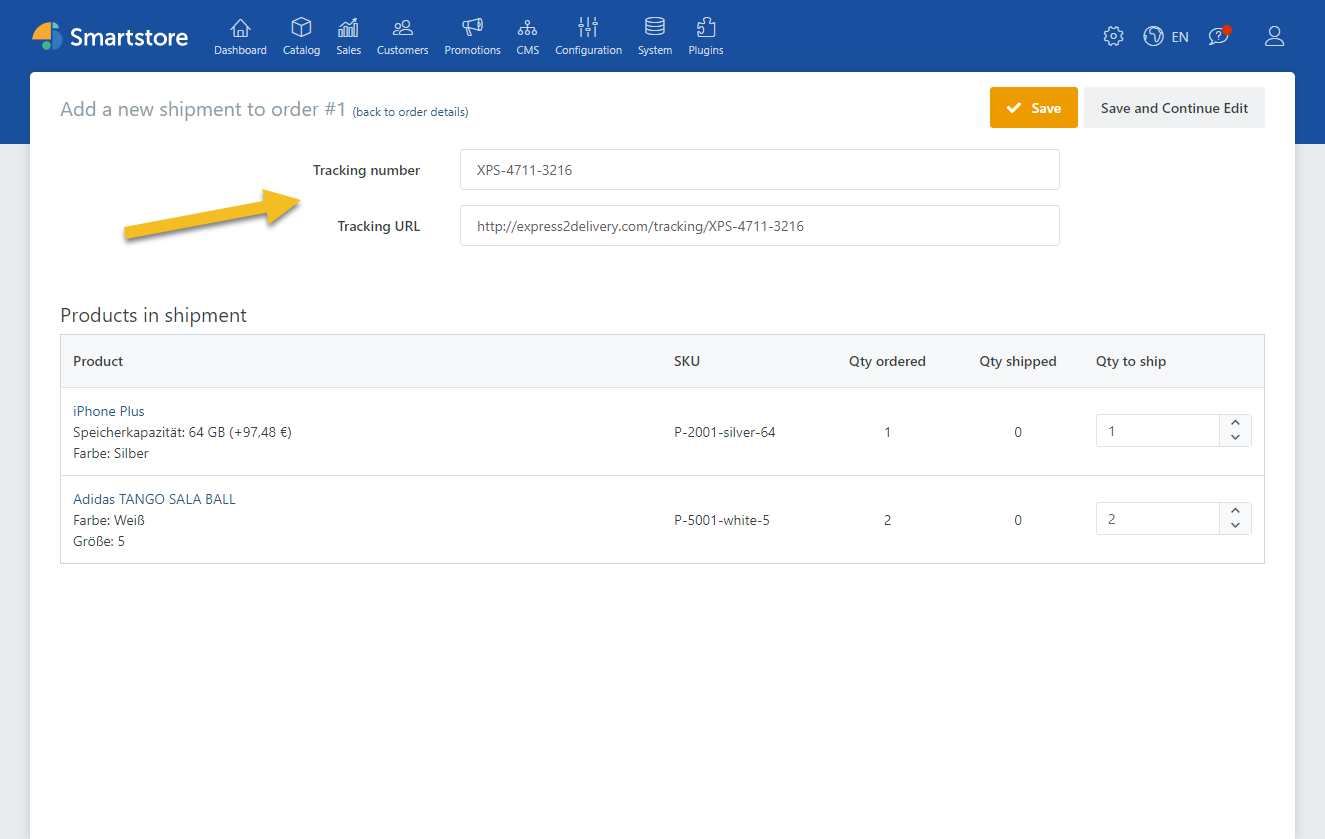Click the settings gear icon

coord(1113,36)
